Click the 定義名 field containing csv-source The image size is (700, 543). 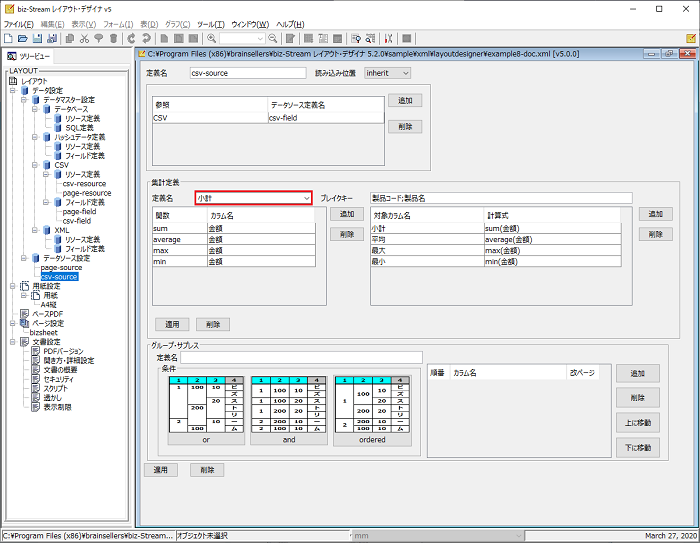(x=248, y=73)
